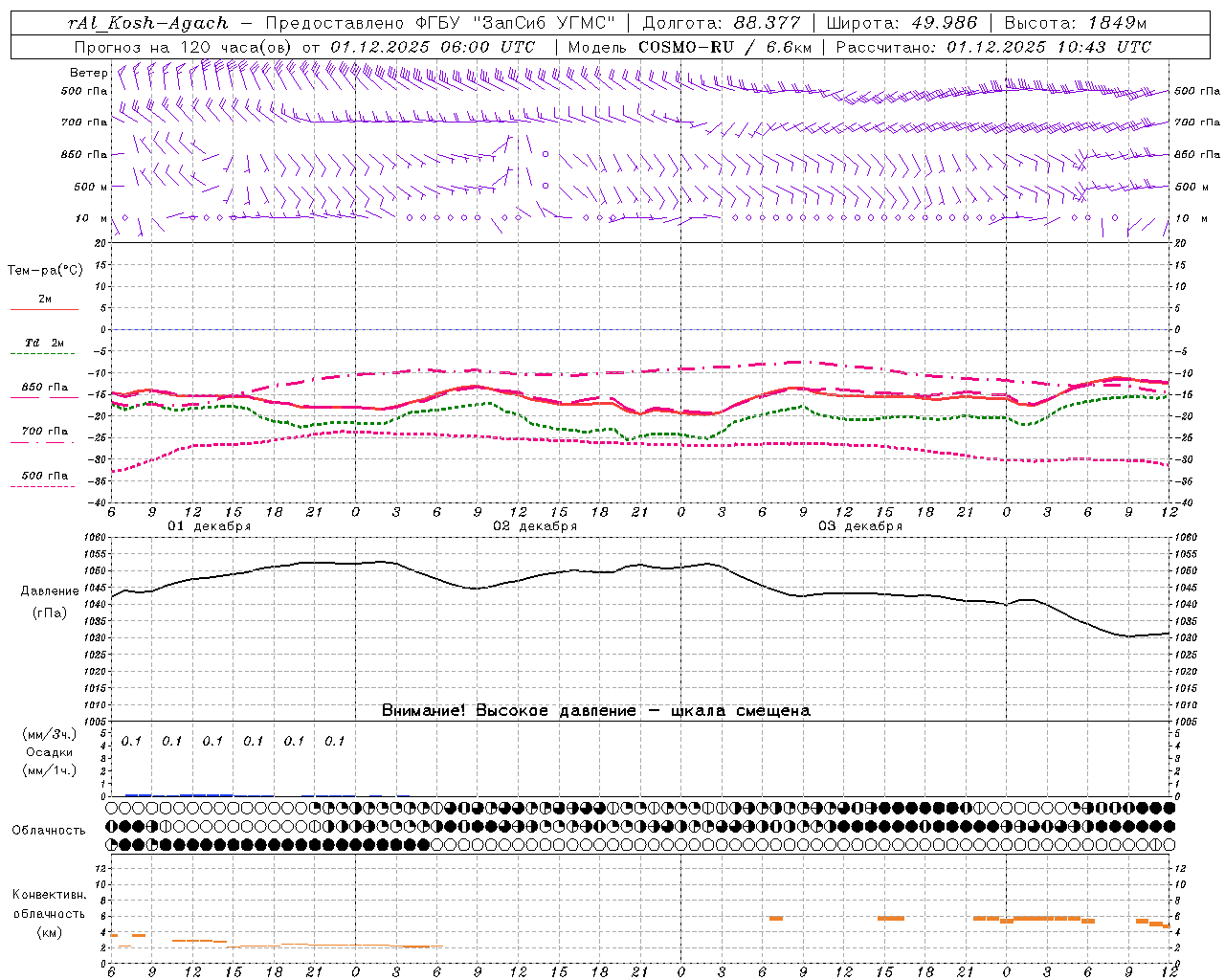
Task: Click the (мм/3ч.) precipitation unit label
Action: pyautogui.click(x=50, y=735)
